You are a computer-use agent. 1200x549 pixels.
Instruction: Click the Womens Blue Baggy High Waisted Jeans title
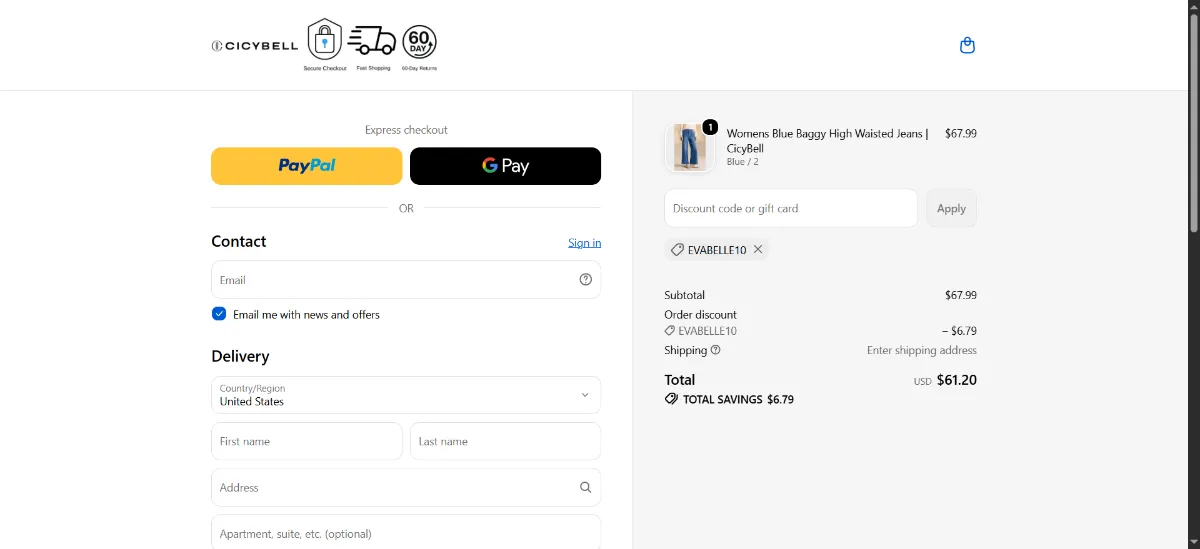click(827, 141)
